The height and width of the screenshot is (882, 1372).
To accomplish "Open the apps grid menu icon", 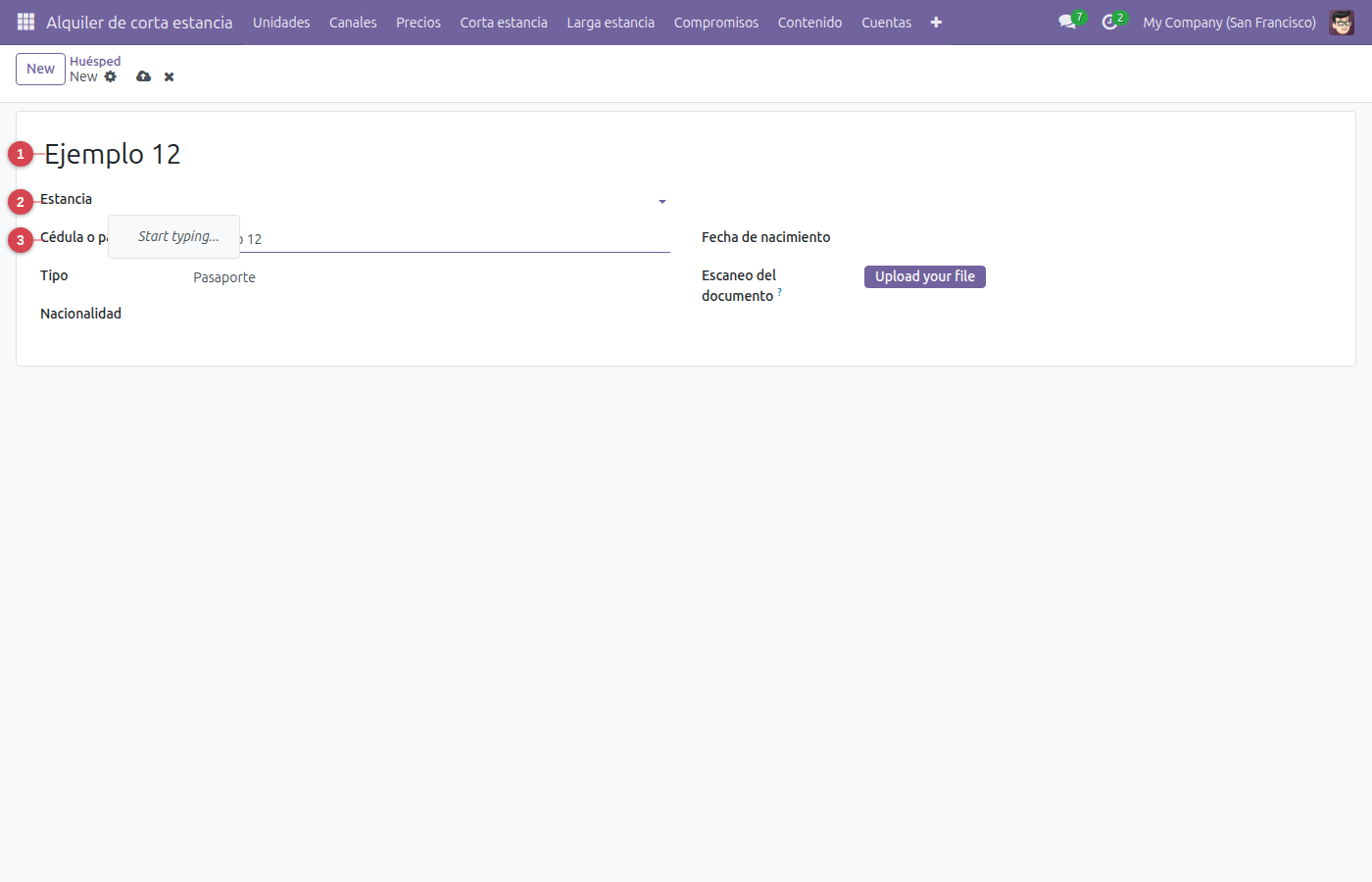I will pos(26,22).
